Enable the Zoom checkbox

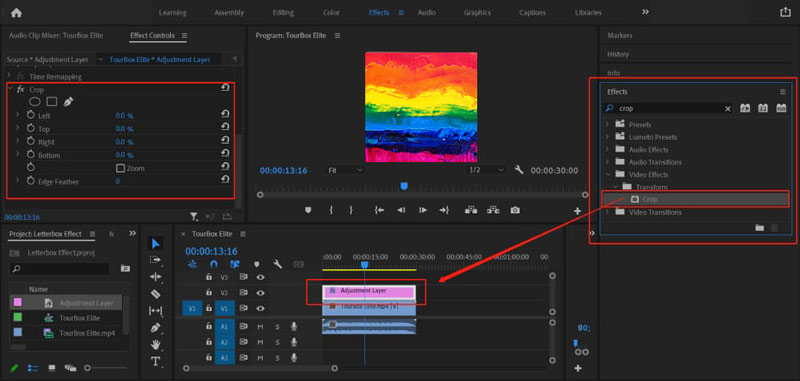[x=120, y=168]
